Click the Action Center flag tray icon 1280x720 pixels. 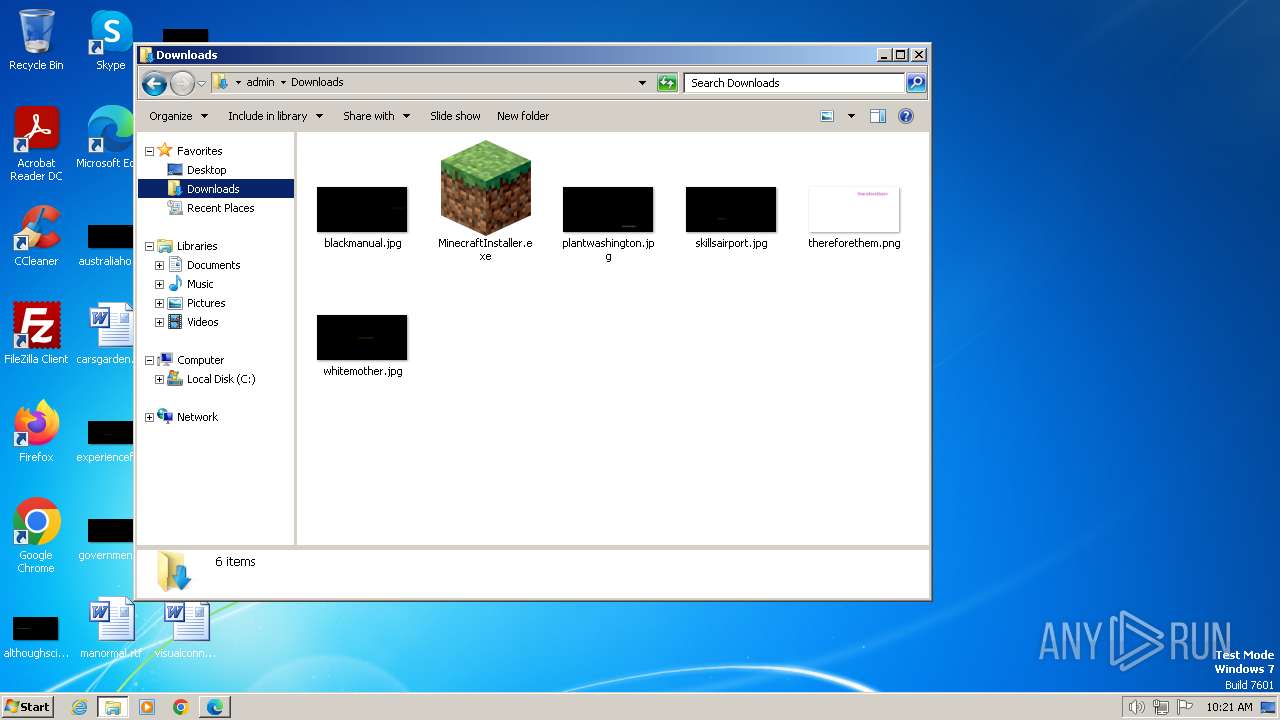tap(1185, 707)
